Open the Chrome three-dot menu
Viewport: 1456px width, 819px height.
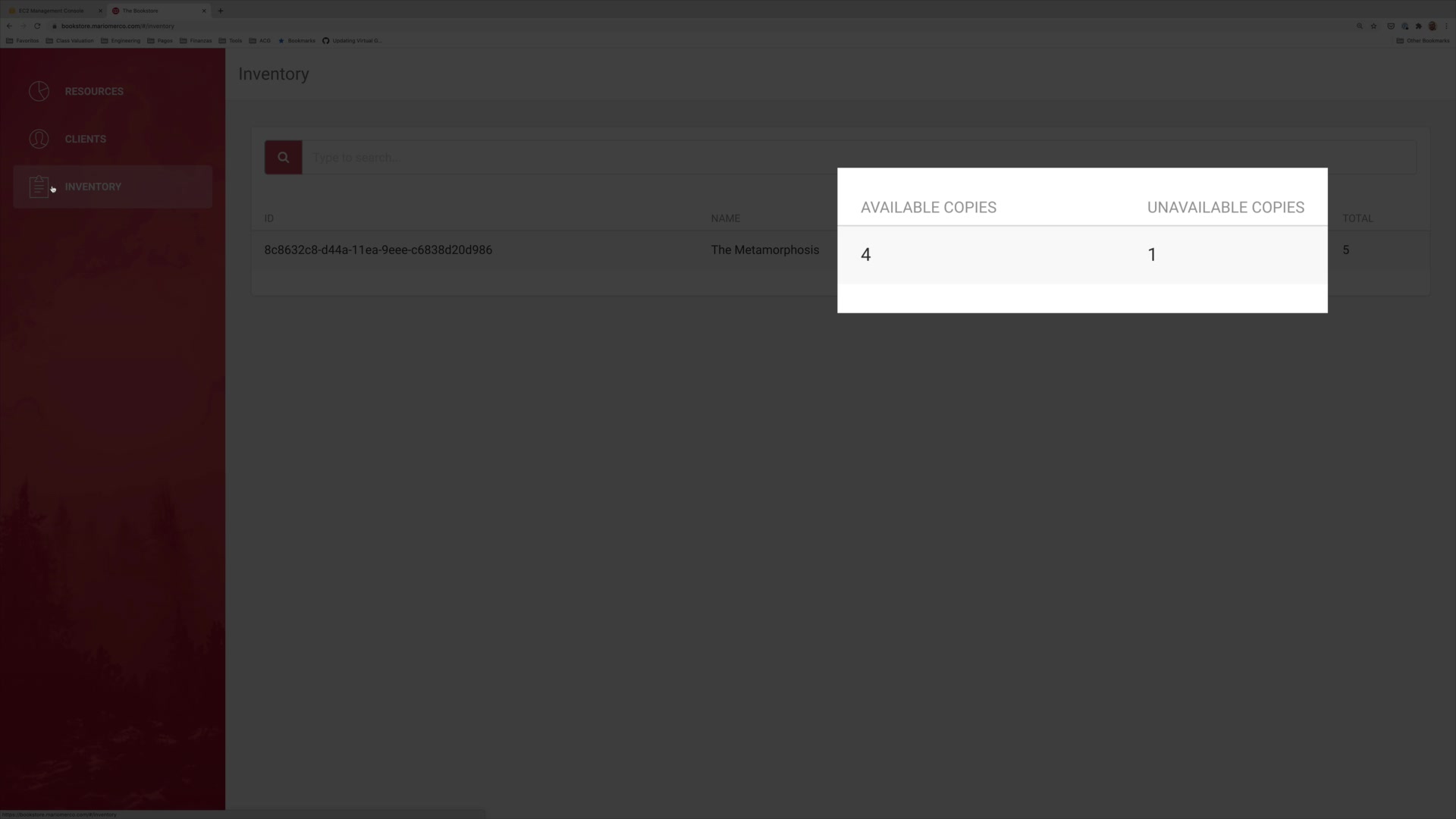pyautogui.click(x=1446, y=26)
